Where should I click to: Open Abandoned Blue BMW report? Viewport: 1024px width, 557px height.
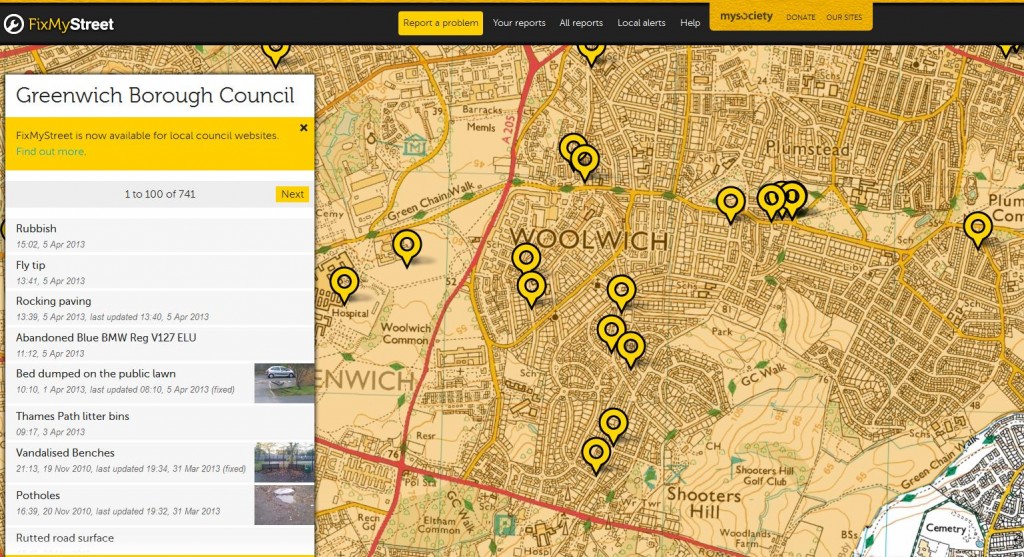click(x=159, y=345)
